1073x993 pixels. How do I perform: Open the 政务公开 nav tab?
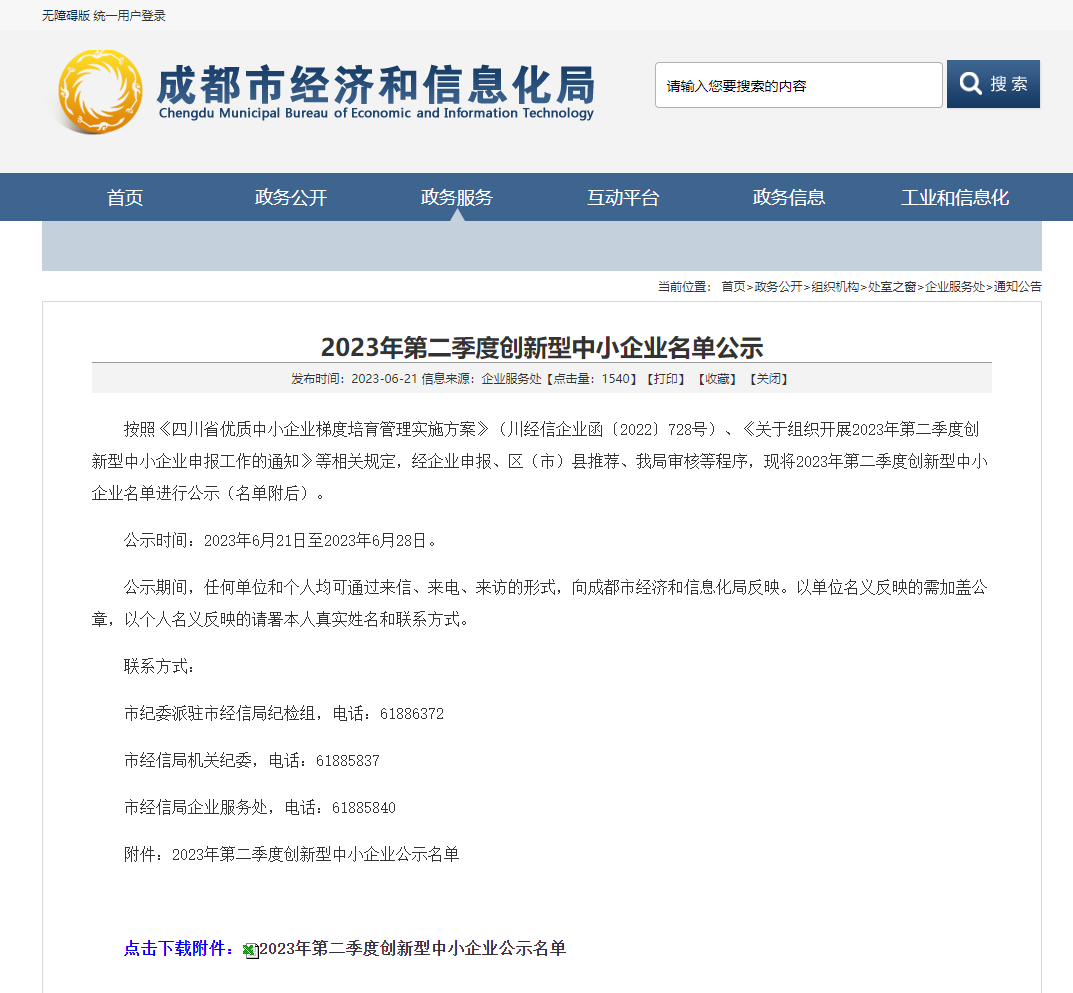click(291, 198)
